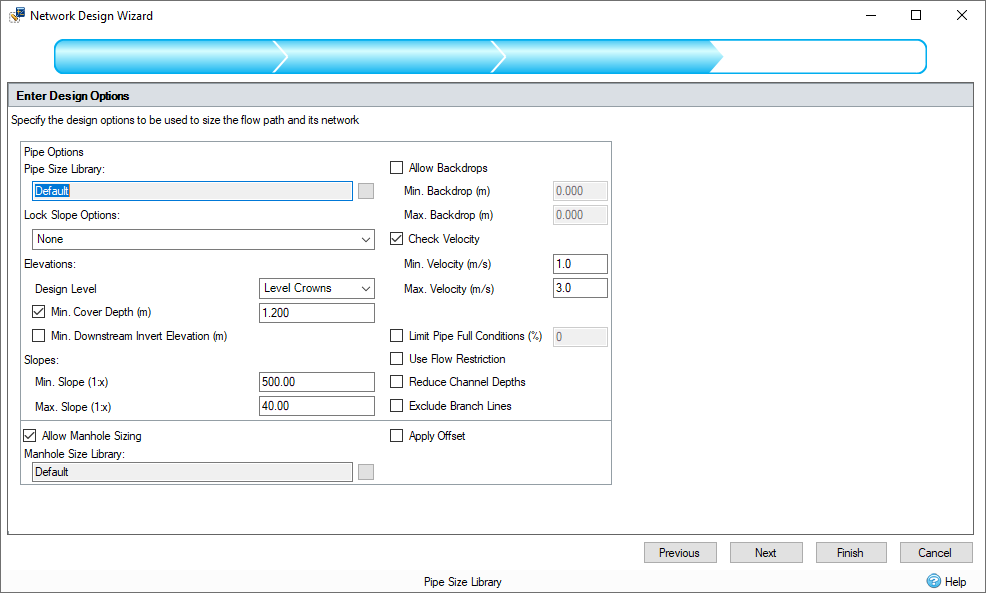The height and width of the screenshot is (593, 986).
Task: Click Finish to complete the wizard
Action: point(851,552)
